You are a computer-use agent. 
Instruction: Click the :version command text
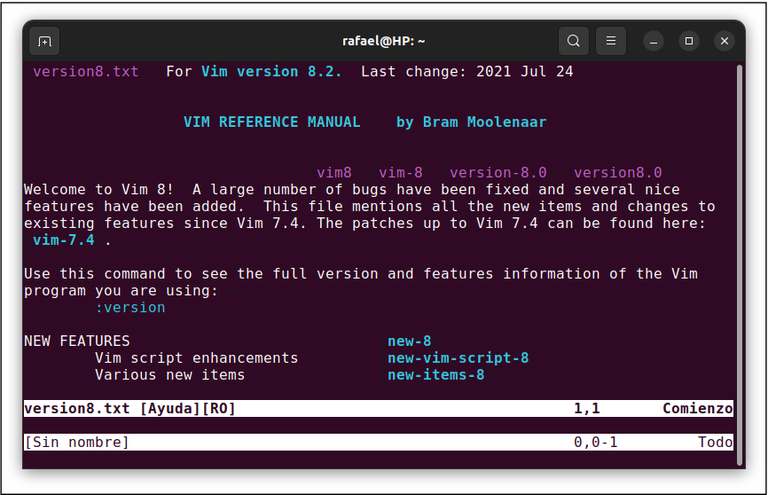tap(130, 307)
